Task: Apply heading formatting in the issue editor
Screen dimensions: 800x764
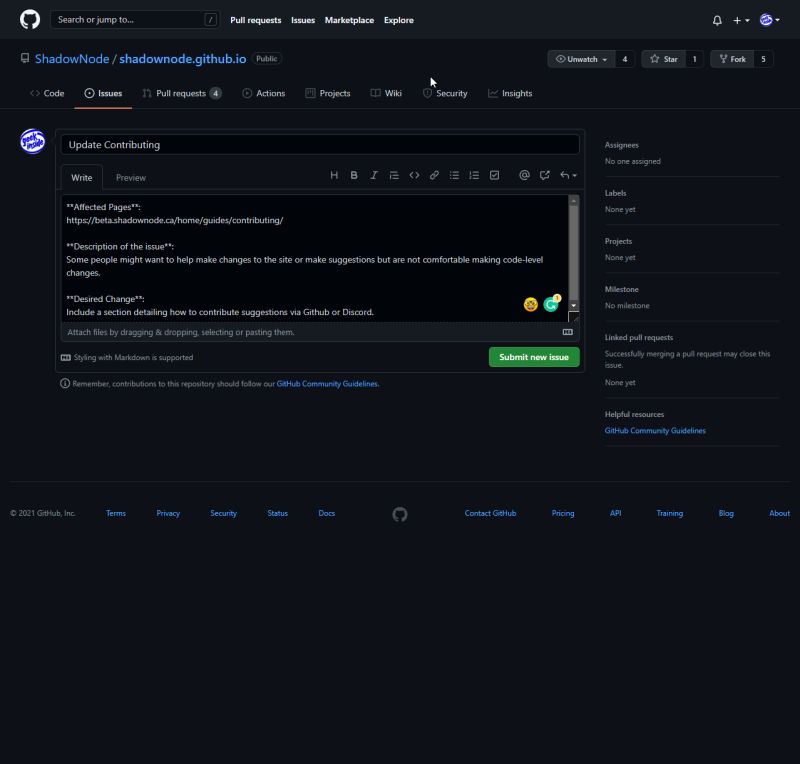Action: click(334, 175)
